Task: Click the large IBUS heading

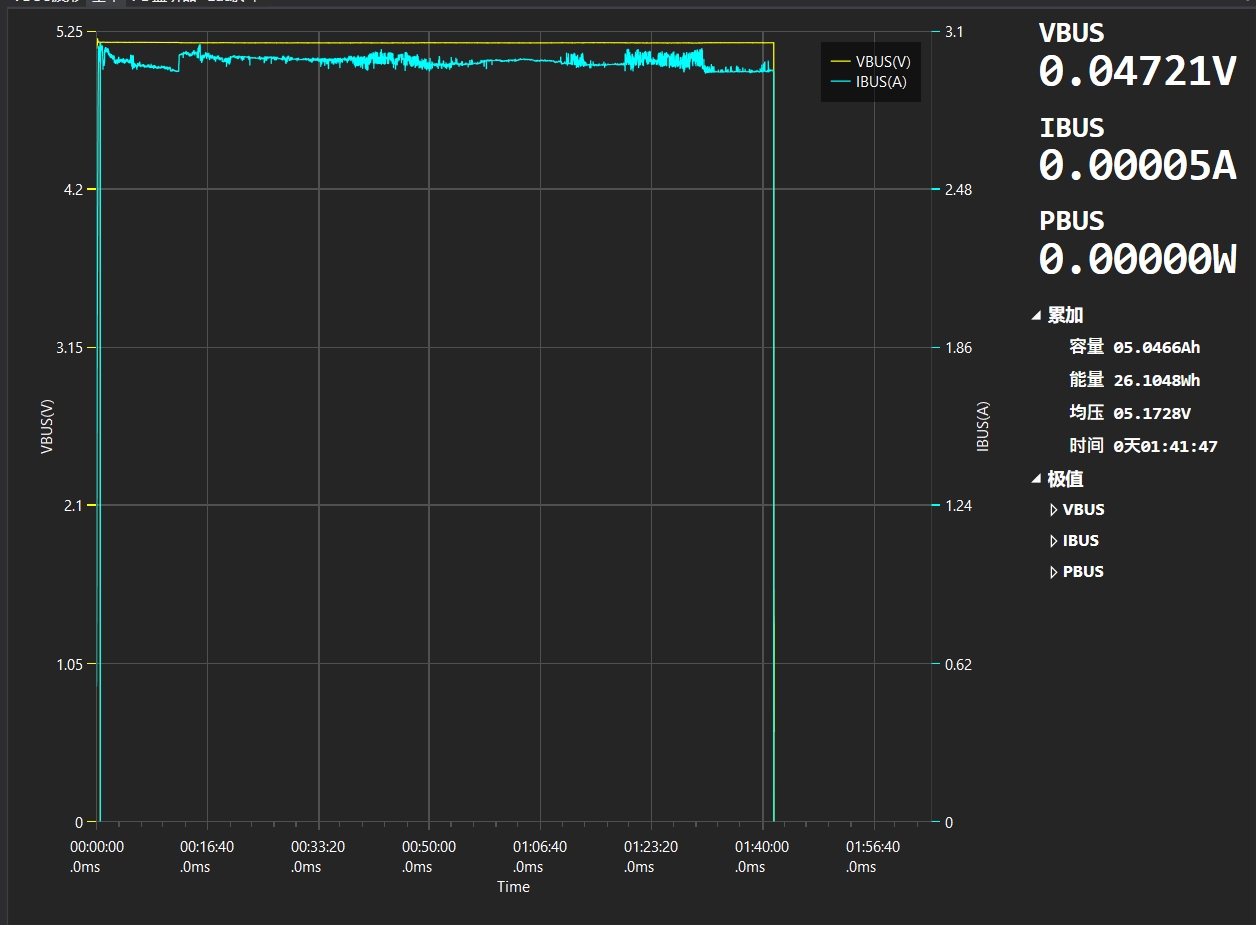Action: pos(1072,128)
